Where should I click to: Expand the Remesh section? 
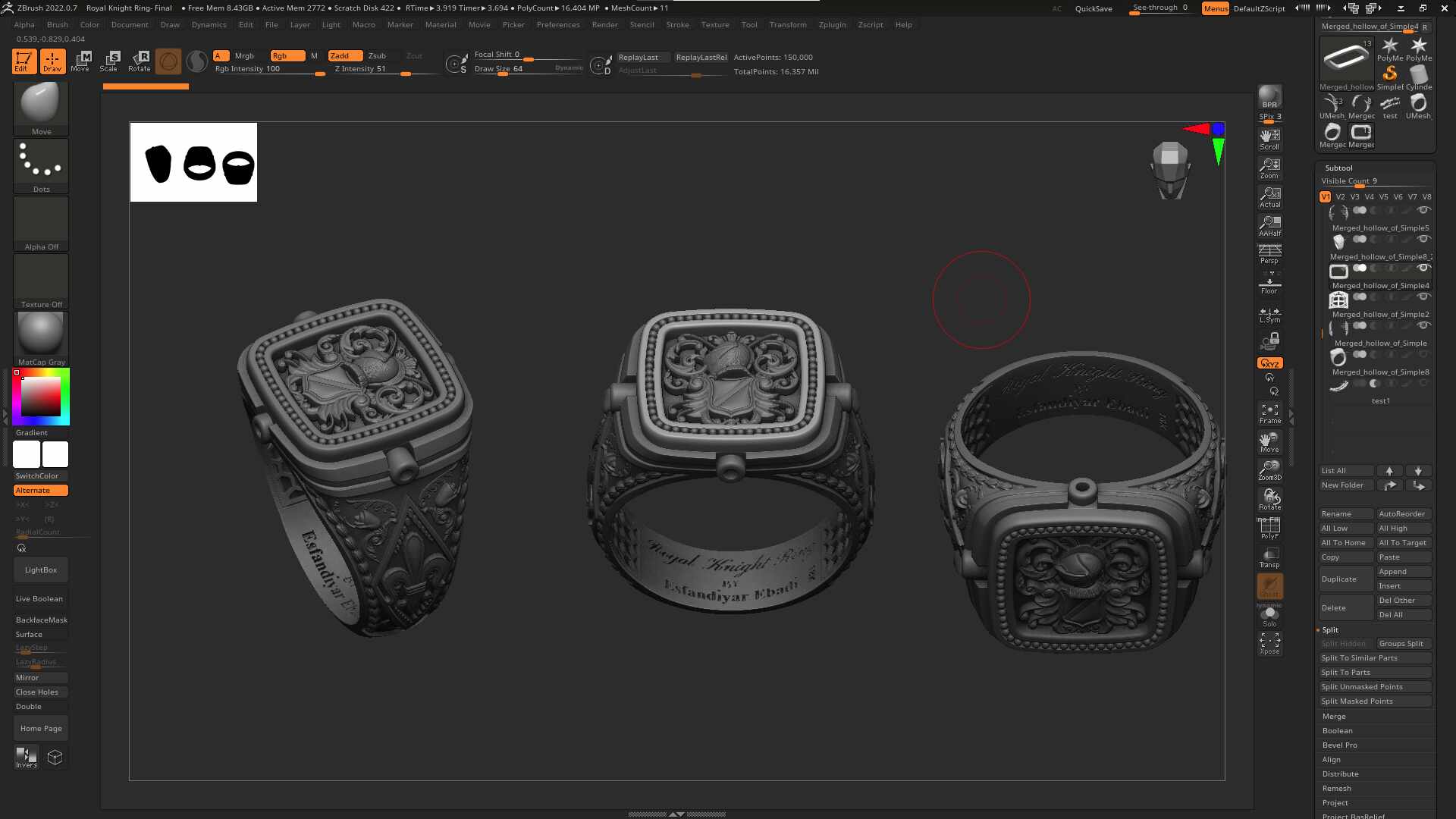click(x=1336, y=788)
